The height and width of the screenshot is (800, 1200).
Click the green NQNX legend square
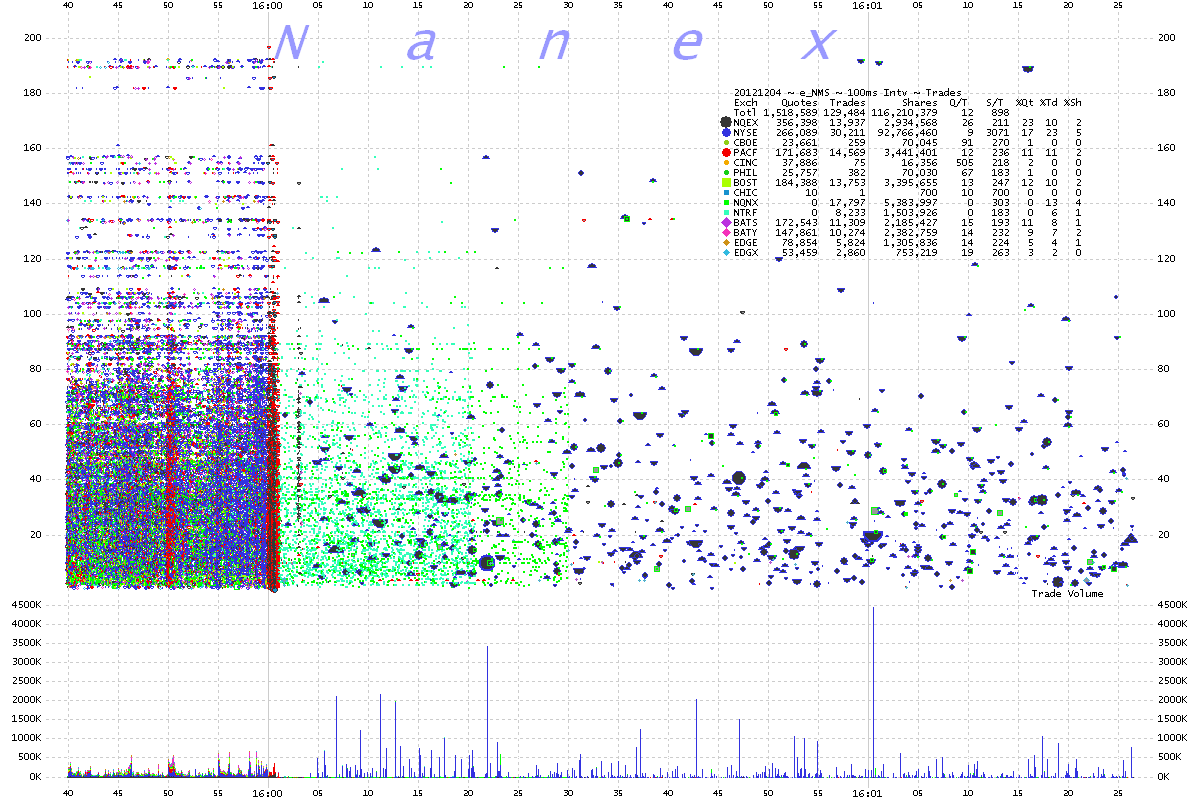tap(725, 202)
